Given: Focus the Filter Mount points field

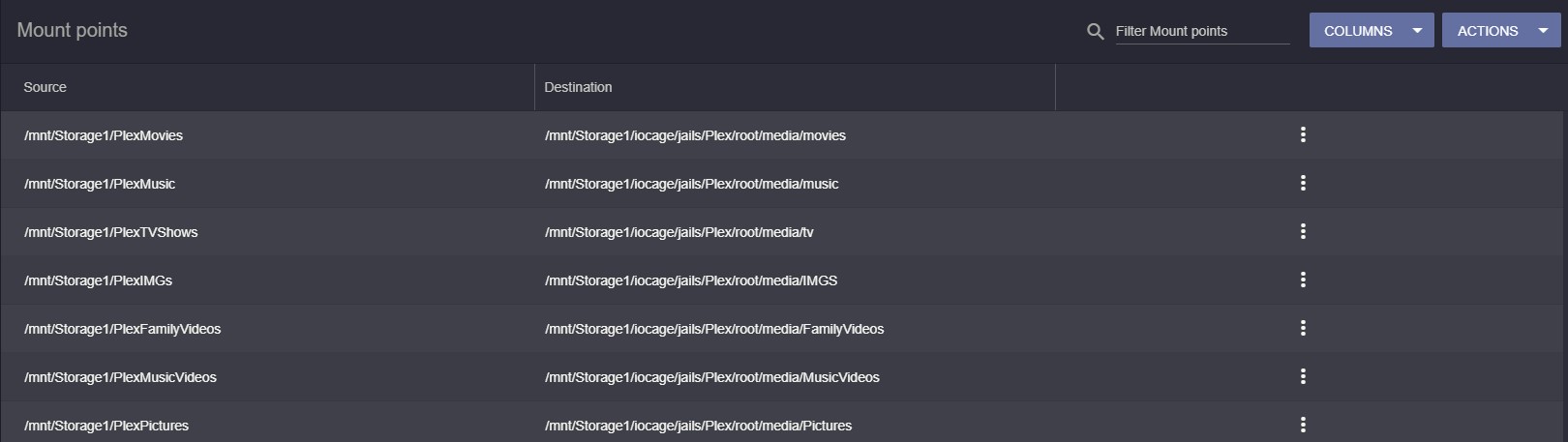Looking at the screenshot, I should [1202, 31].
